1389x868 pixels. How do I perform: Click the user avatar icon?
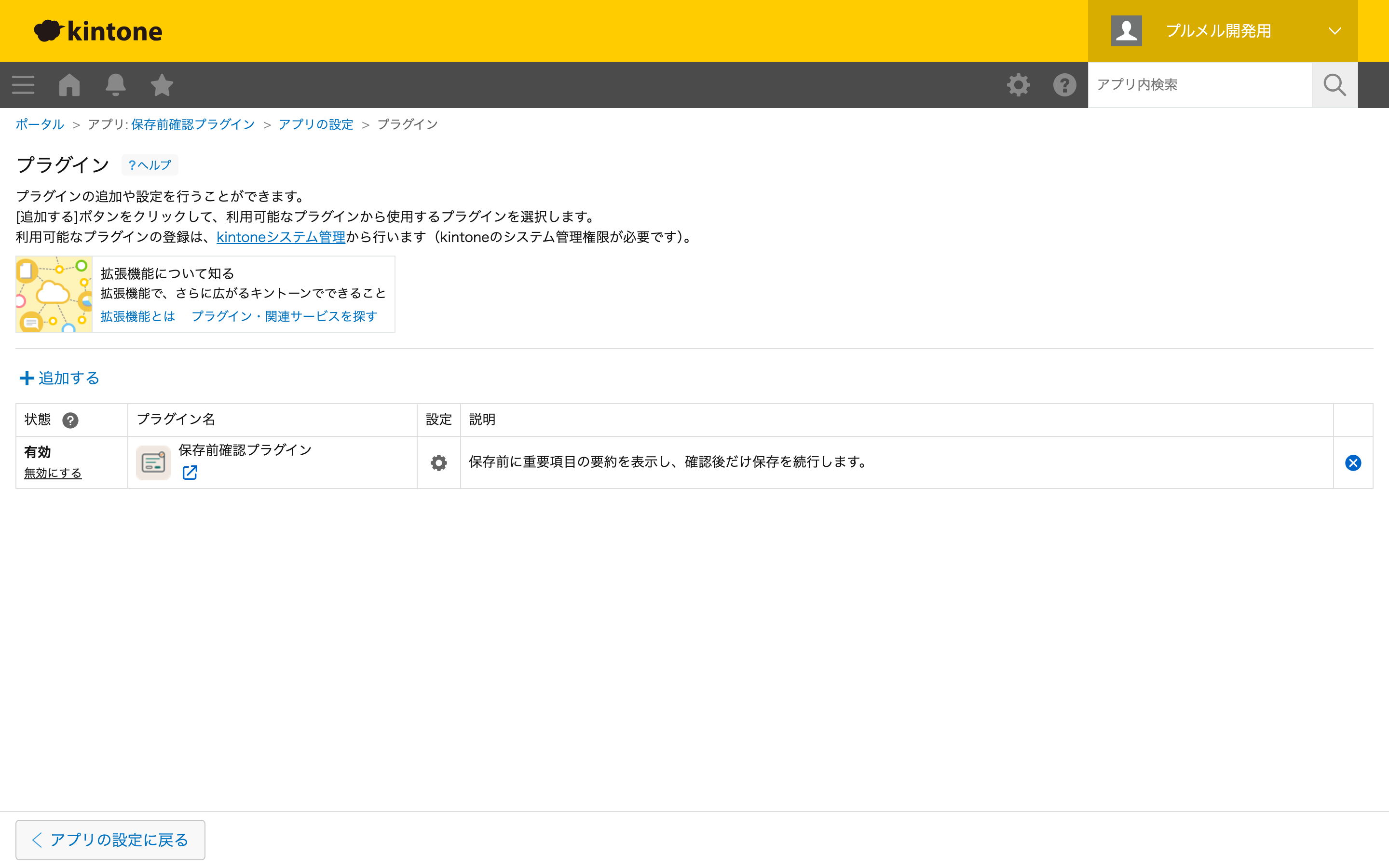pyautogui.click(x=1126, y=31)
